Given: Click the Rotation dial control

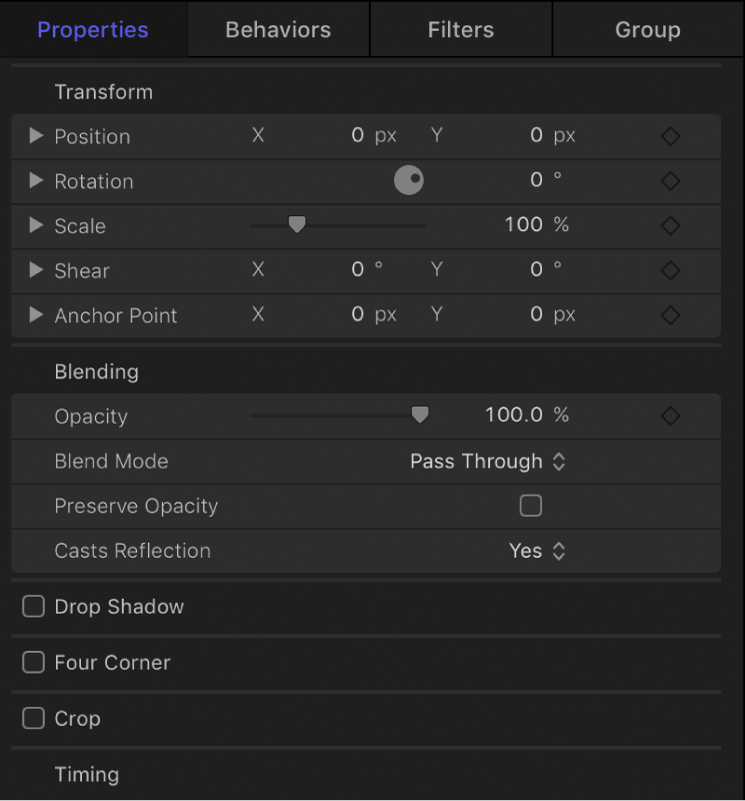Looking at the screenshot, I should pyautogui.click(x=408, y=181).
